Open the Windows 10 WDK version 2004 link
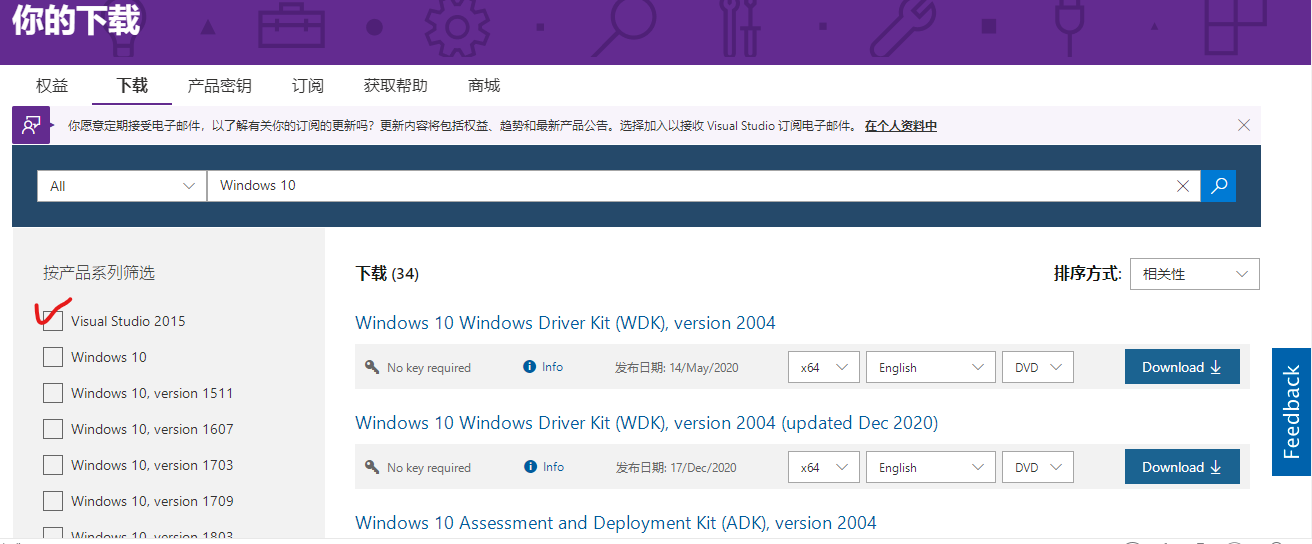The width and height of the screenshot is (1312, 544). [565, 323]
